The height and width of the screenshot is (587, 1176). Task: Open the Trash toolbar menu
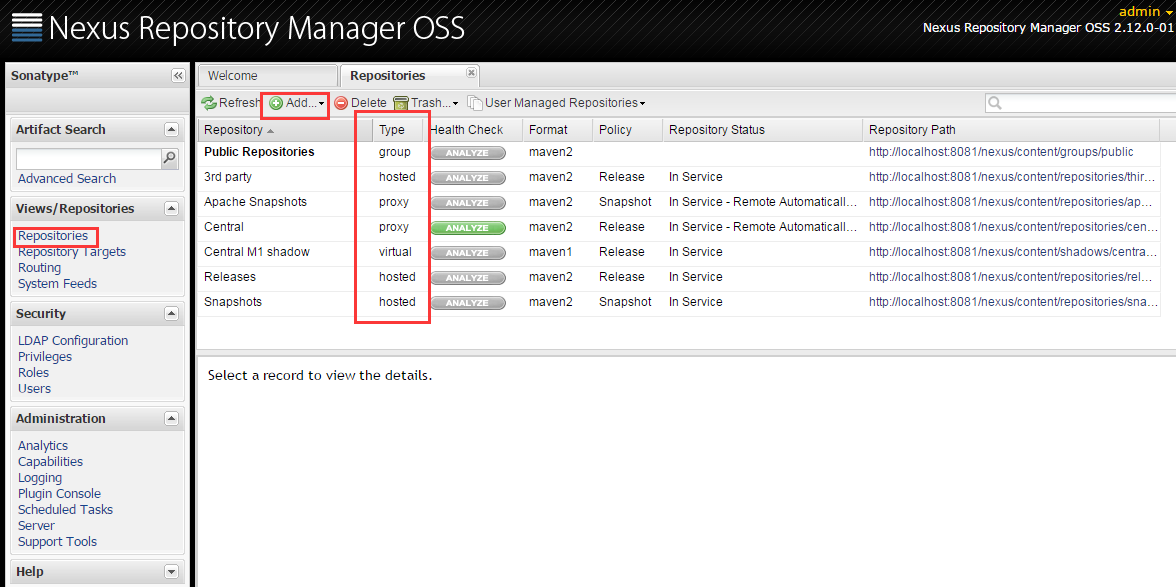click(425, 103)
